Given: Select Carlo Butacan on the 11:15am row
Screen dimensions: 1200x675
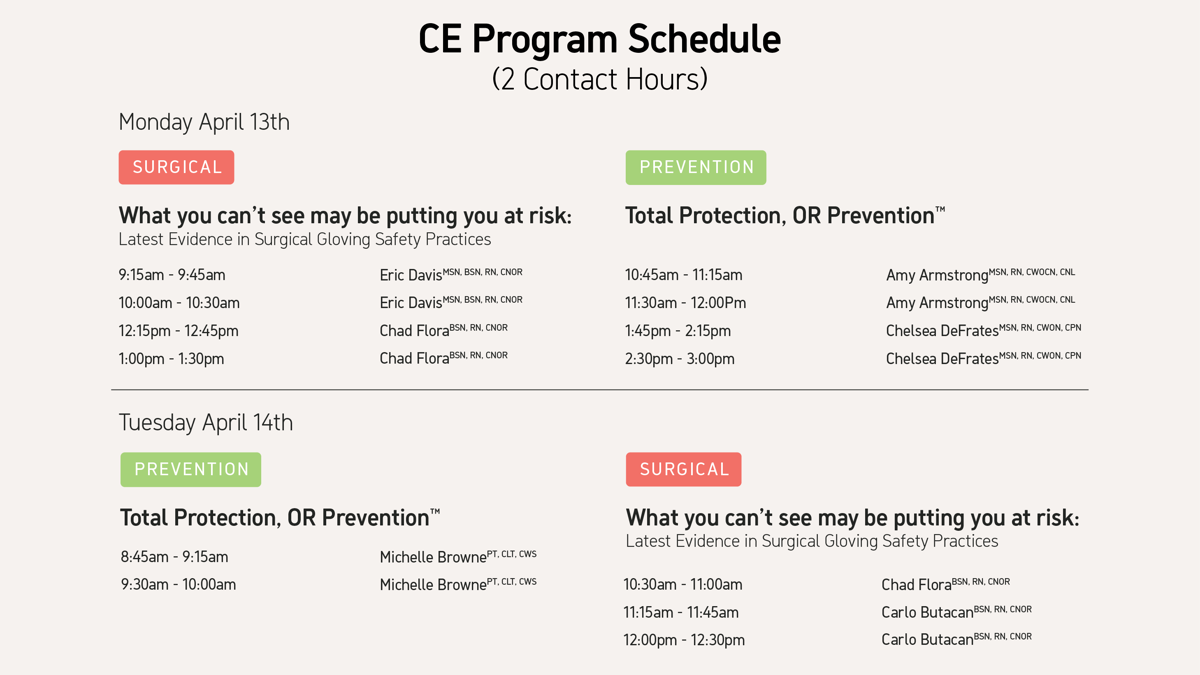Looking at the screenshot, I should [927, 612].
